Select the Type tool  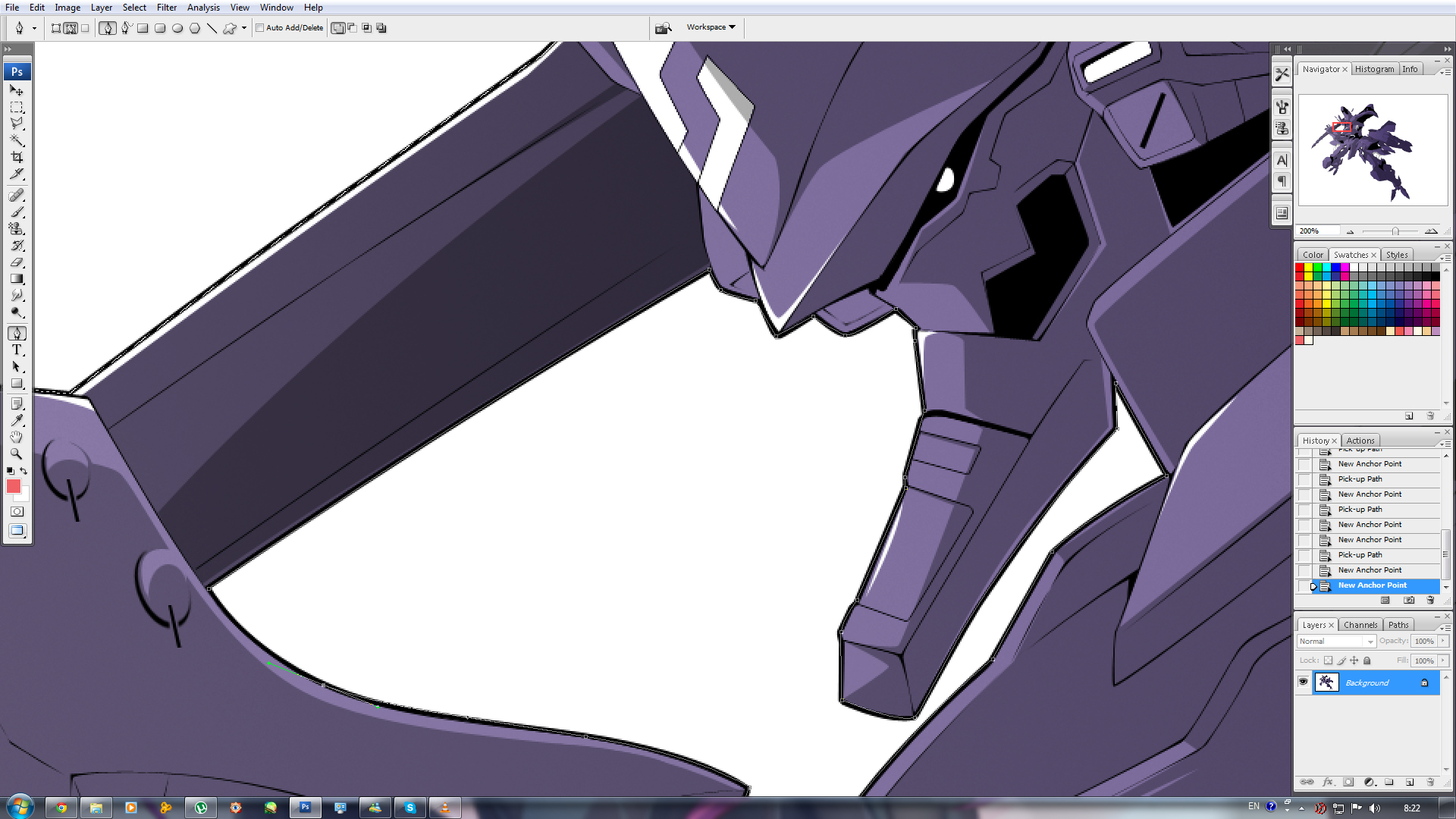coord(17,350)
